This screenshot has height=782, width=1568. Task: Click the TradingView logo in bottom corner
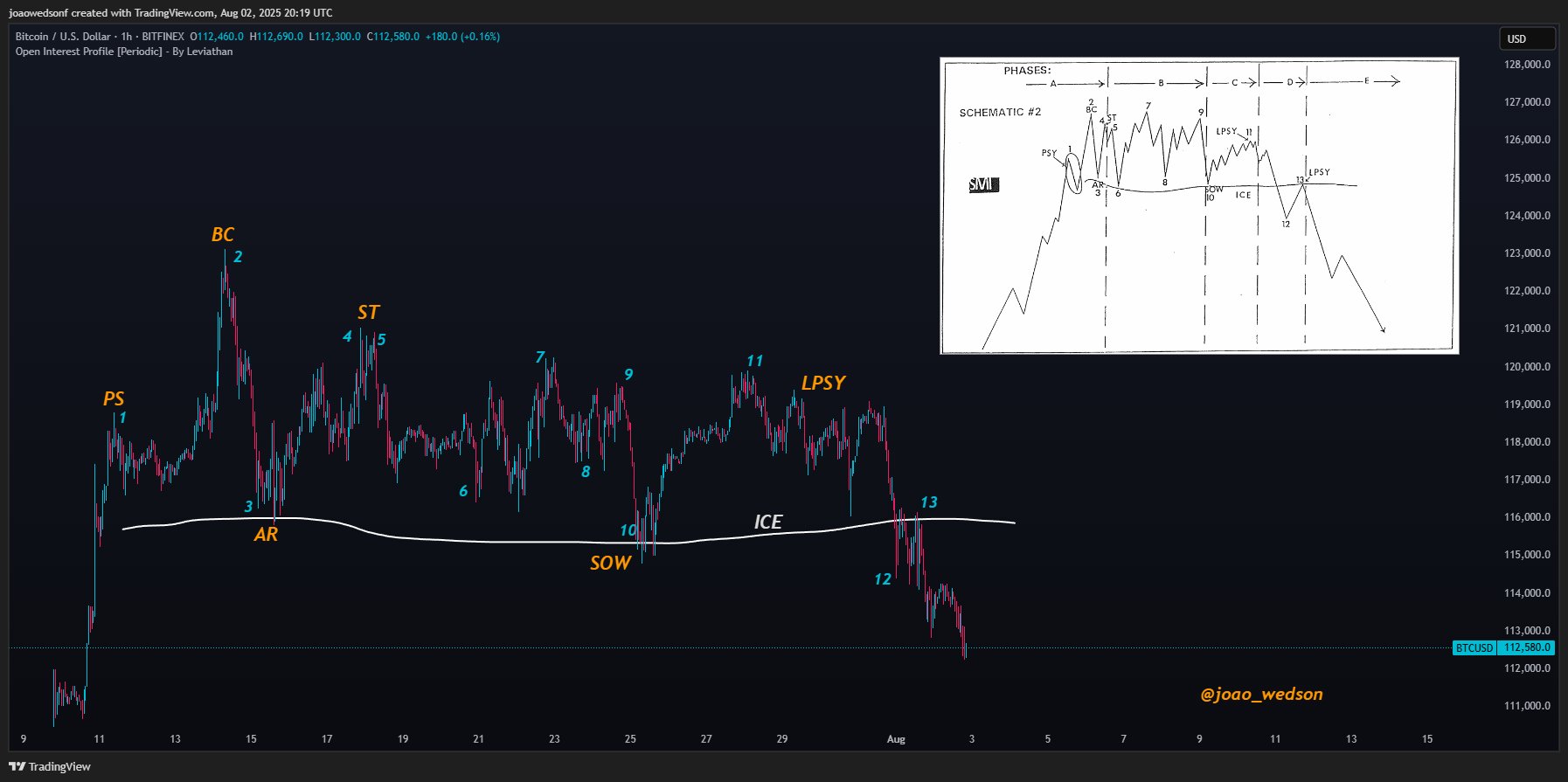click(50, 766)
